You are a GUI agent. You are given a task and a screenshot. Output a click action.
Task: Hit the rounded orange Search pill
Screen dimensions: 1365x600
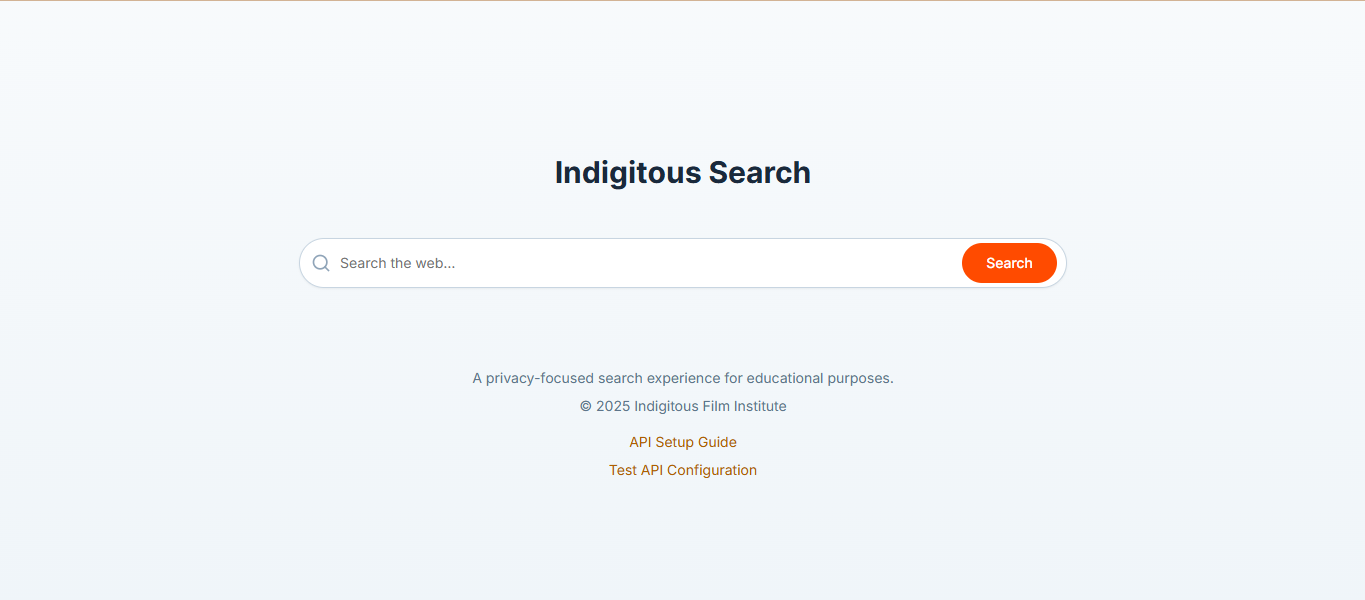tap(1009, 263)
